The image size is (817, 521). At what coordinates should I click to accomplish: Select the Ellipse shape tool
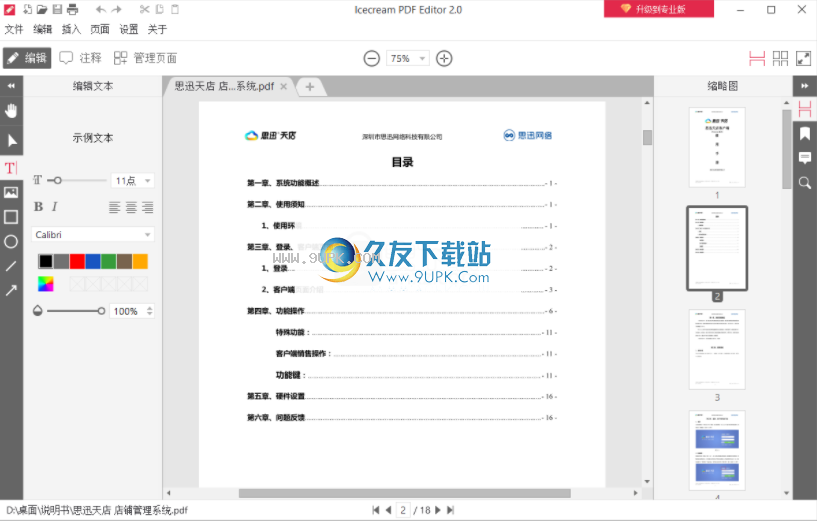click(11, 242)
